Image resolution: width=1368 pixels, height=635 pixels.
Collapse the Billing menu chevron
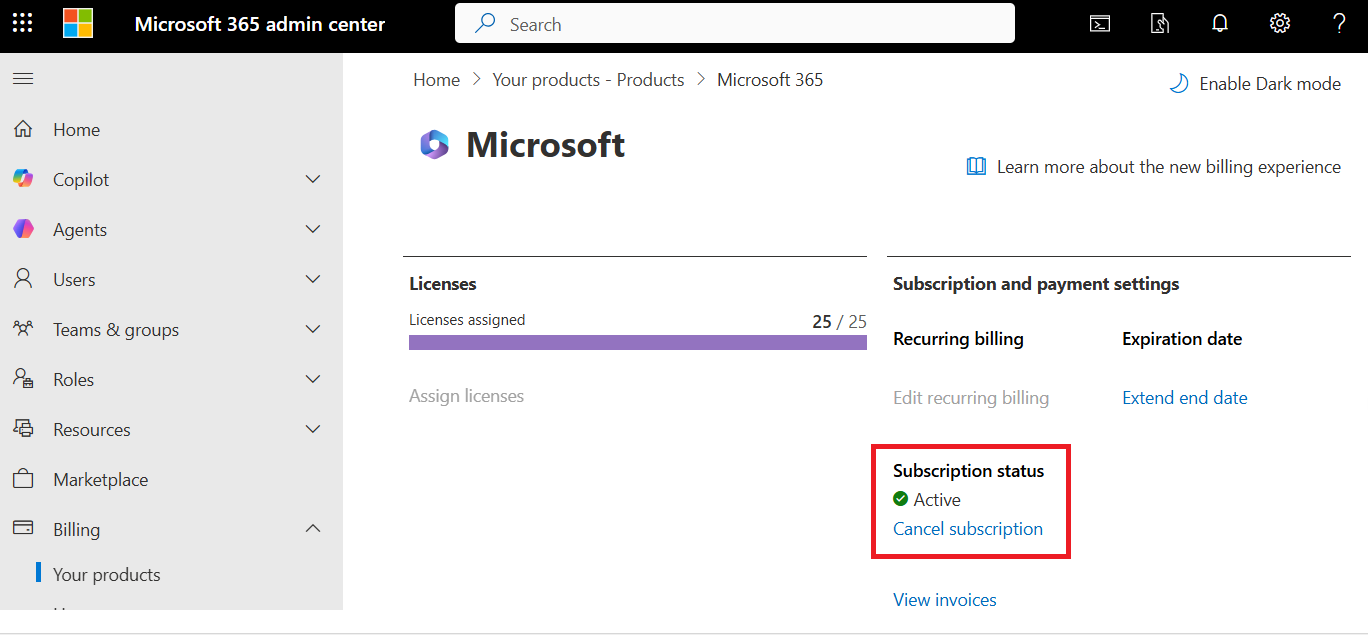click(x=313, y=528)
